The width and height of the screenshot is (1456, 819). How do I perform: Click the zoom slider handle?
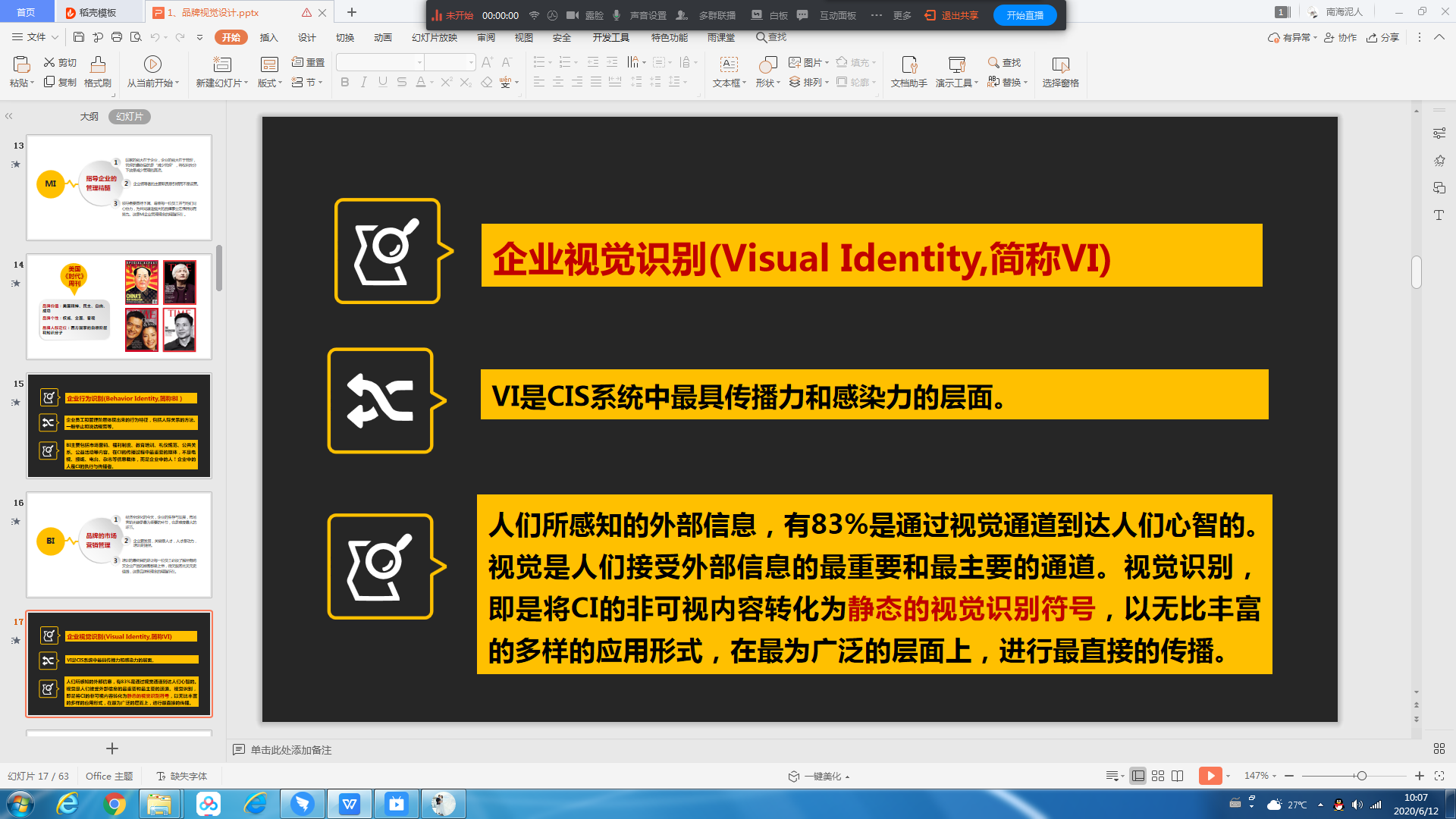1362,776
